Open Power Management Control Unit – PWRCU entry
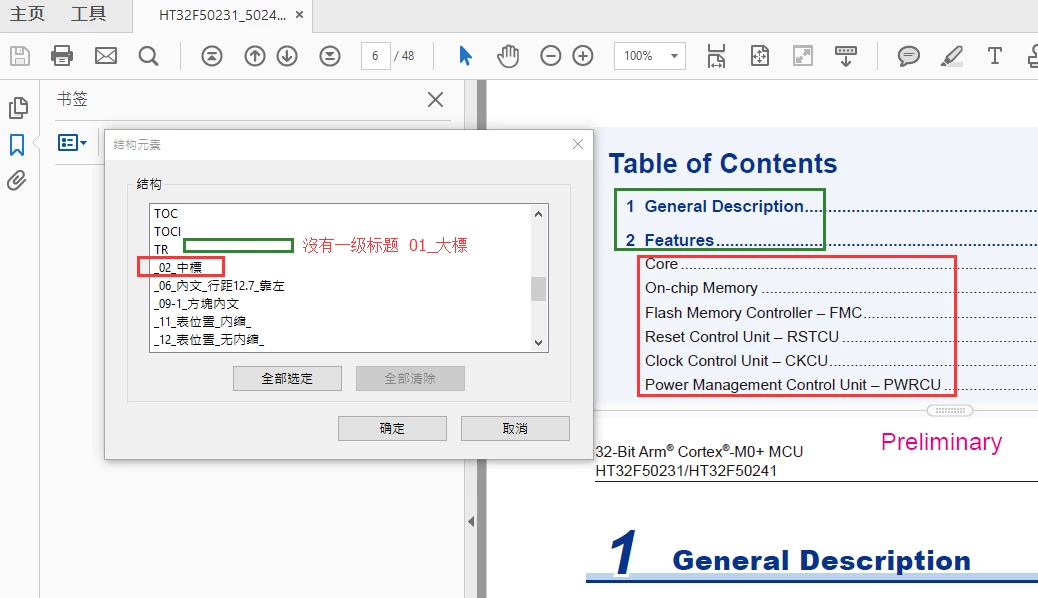Screen dimensions: 1038x598 click(792, 385)
